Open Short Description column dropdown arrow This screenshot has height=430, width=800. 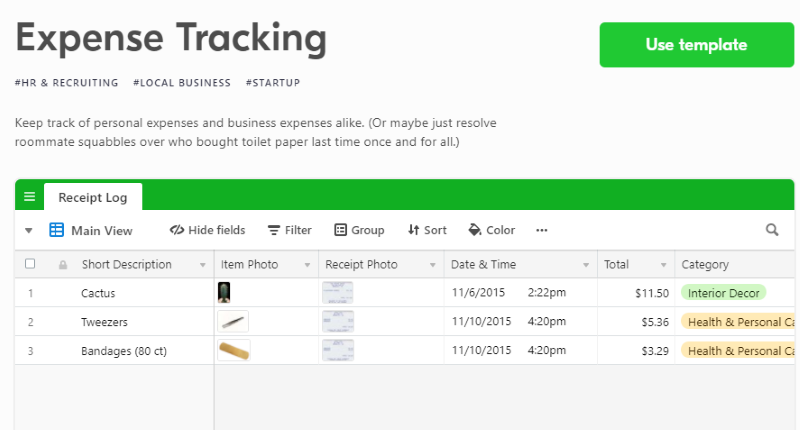tap(202, 265)
